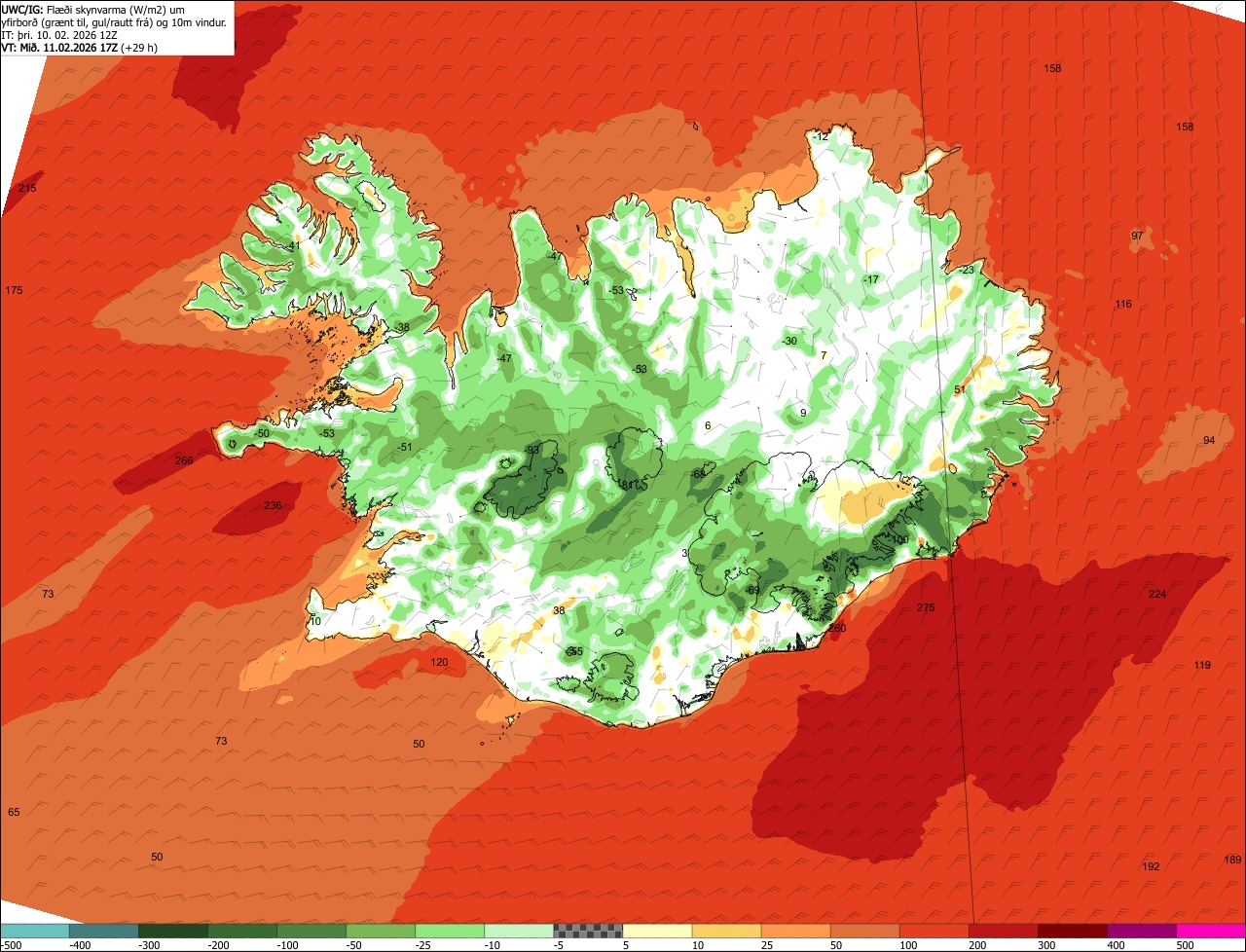Screen dimensions: 1246x952
Task: Click the '120' value off the south coast
Action: coord(440,663)
